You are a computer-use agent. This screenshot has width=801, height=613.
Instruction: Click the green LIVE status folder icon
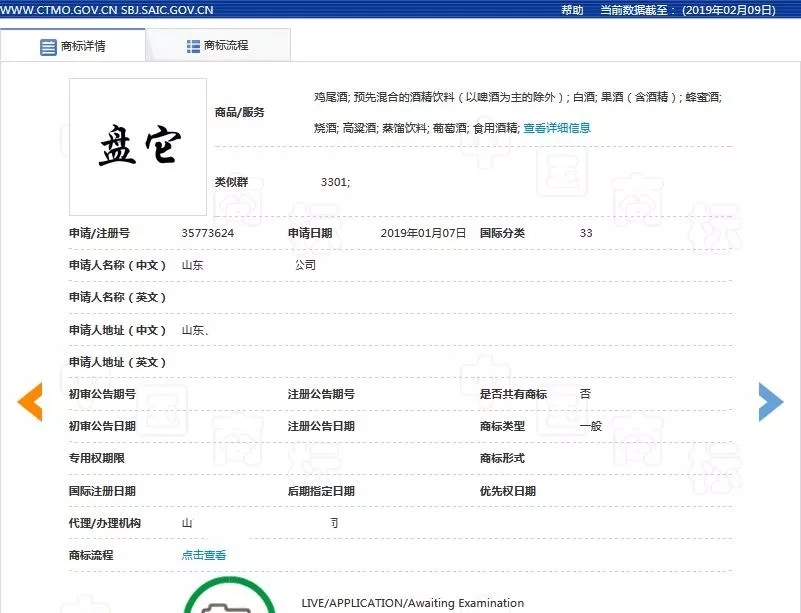228,602
